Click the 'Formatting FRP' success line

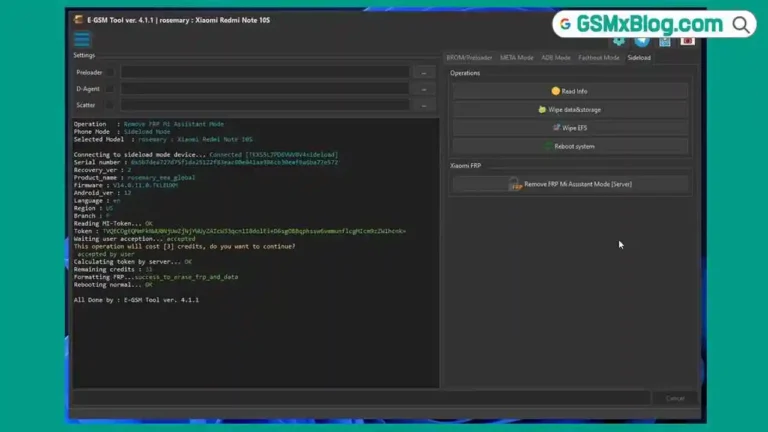coord(156,277)
